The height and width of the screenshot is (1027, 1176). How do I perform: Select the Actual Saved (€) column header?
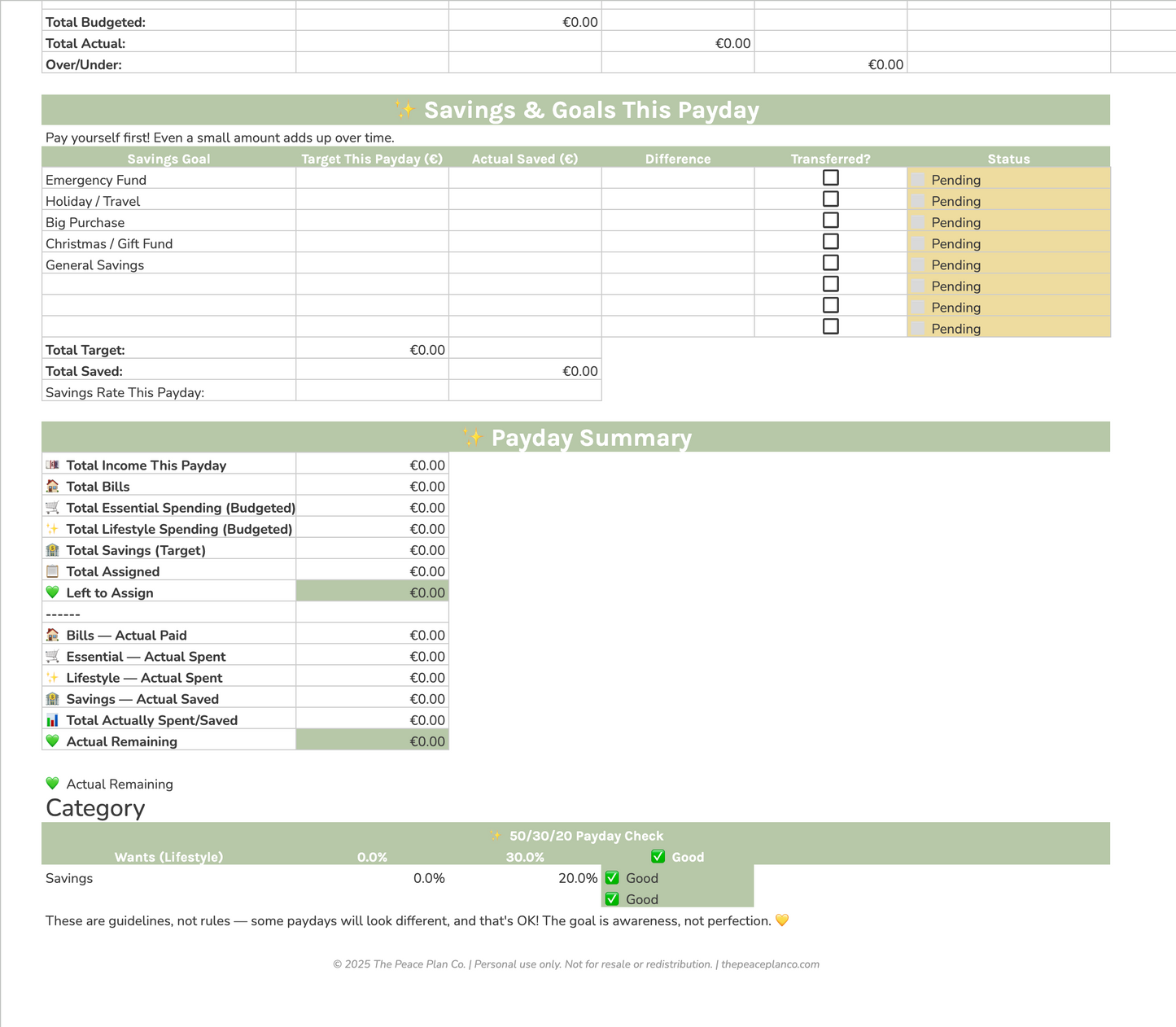tap(525, 158)
